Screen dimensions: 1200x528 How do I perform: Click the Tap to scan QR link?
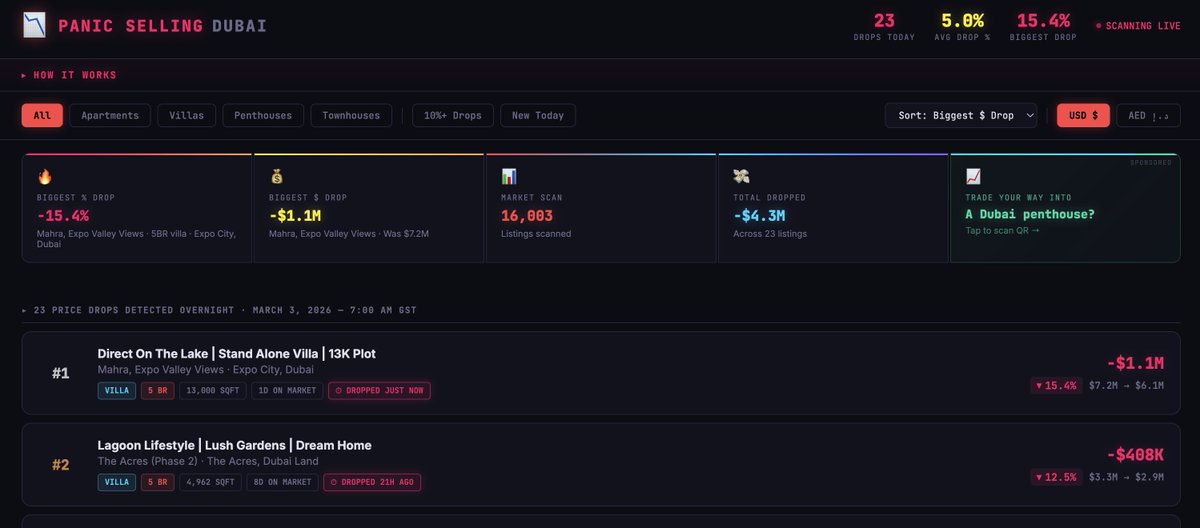(1002, 230)
